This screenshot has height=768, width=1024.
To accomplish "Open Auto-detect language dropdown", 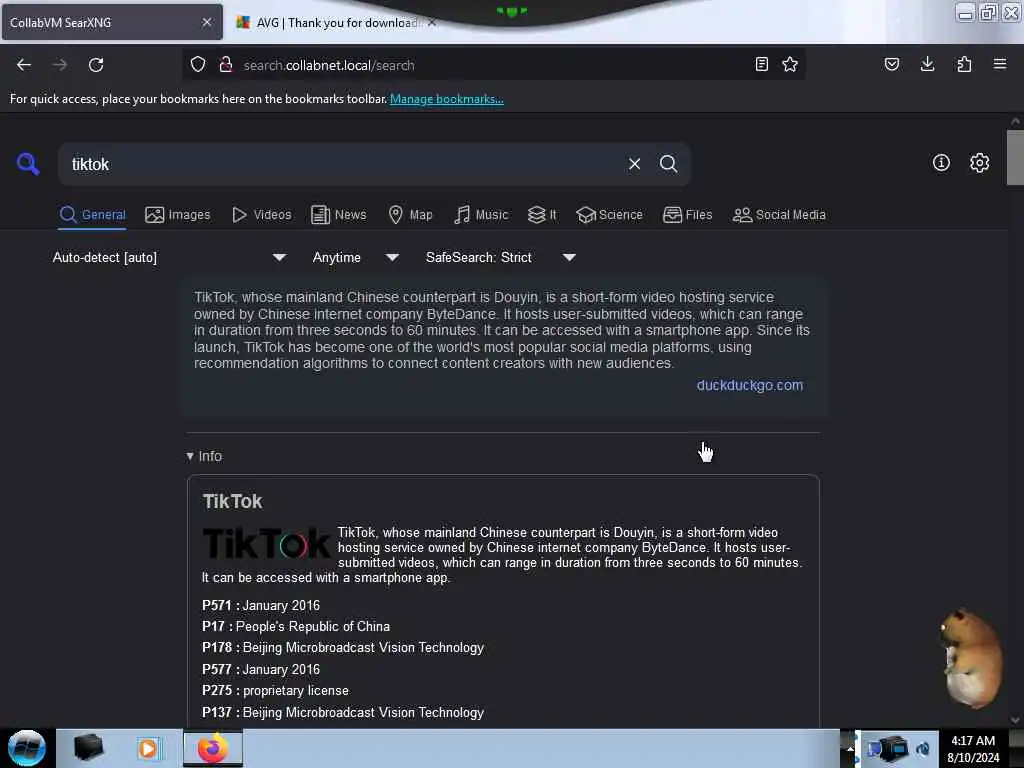I will [169, 257].
